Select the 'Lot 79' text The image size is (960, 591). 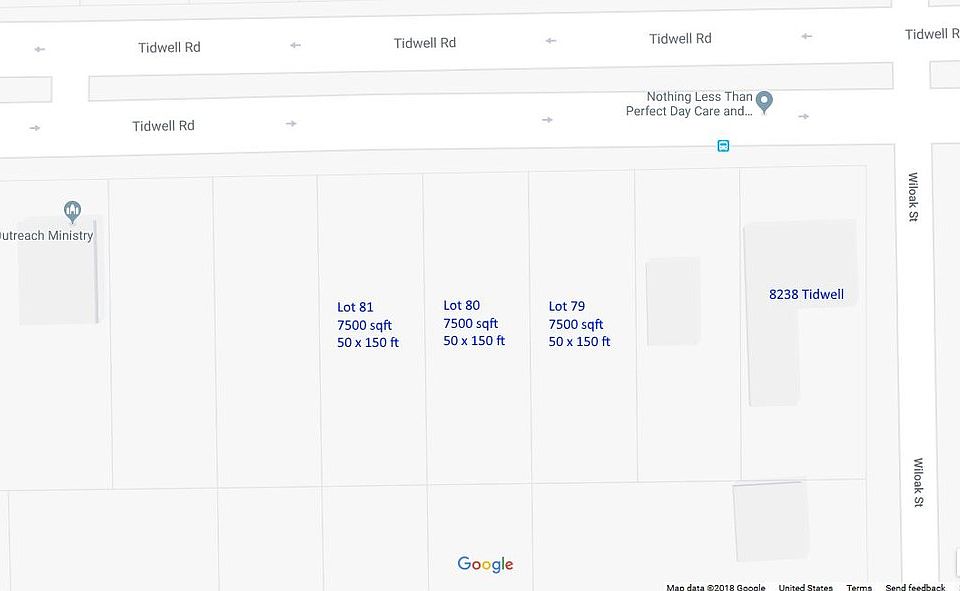pos(567,306)
